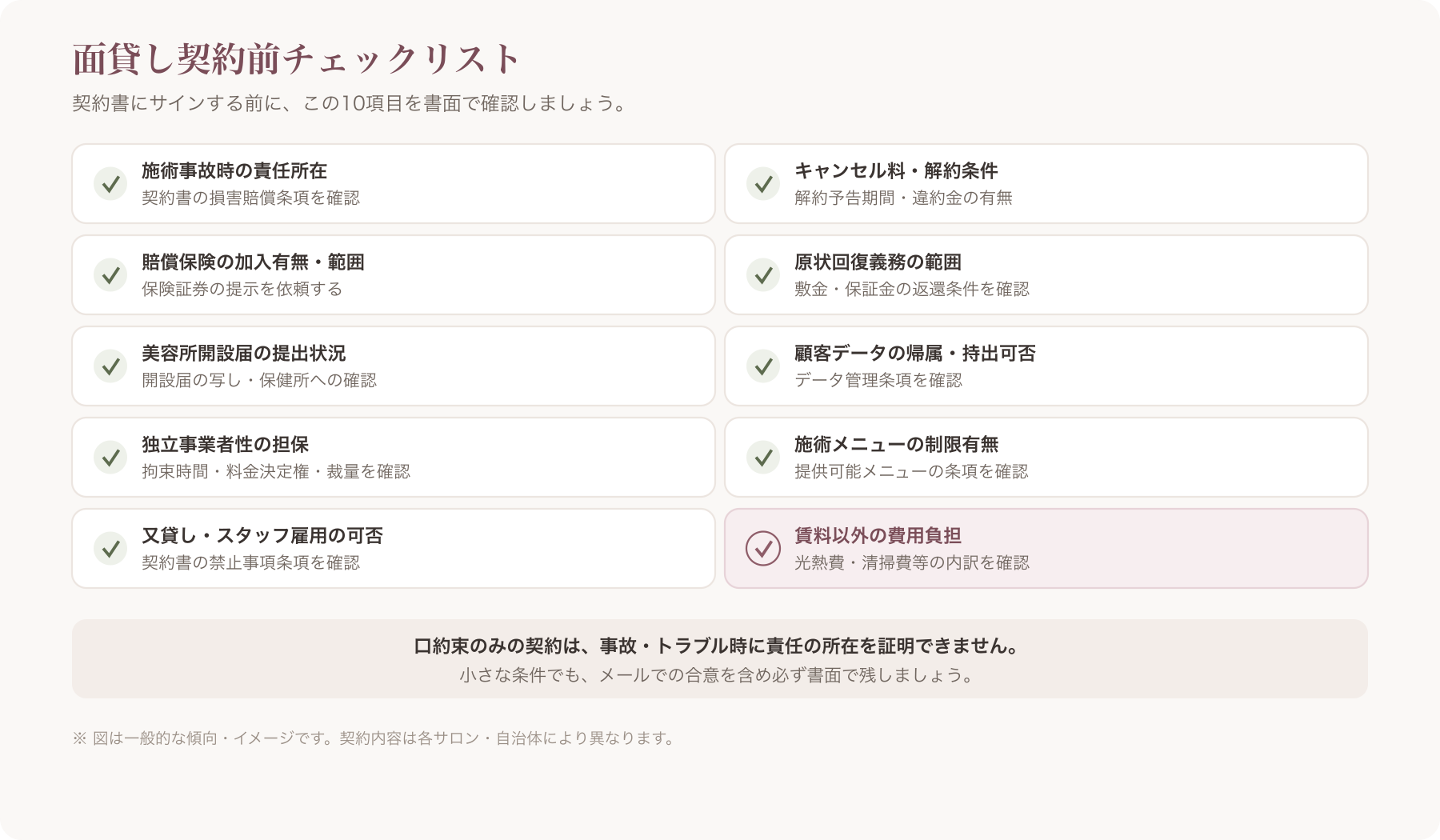Click the heading 賠償保険の加入有無・範囲
Viewport: 1440px width, 840px height.
(x=253, y=262)
